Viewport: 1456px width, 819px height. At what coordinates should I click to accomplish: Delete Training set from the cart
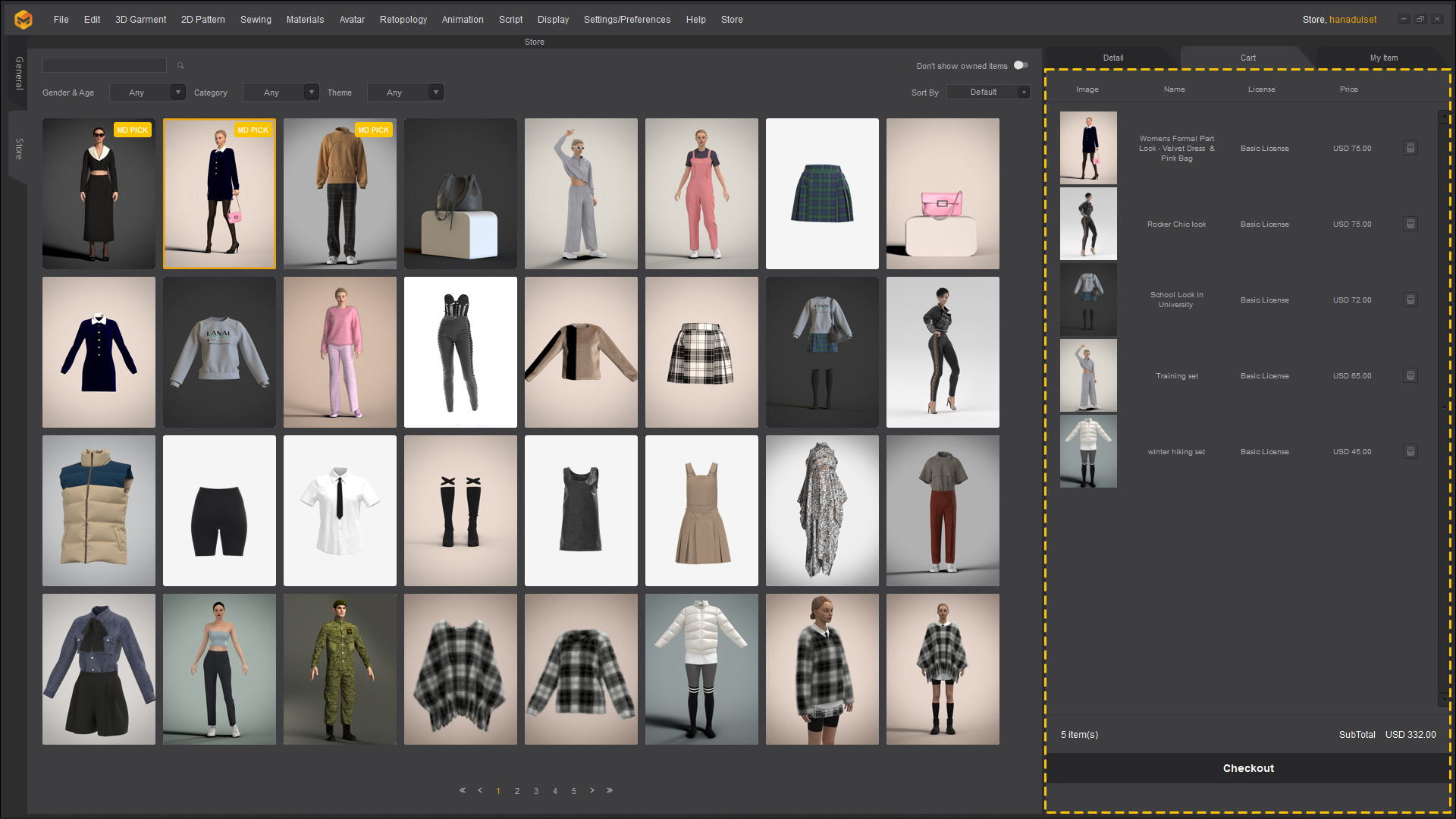click(1410, 376)
